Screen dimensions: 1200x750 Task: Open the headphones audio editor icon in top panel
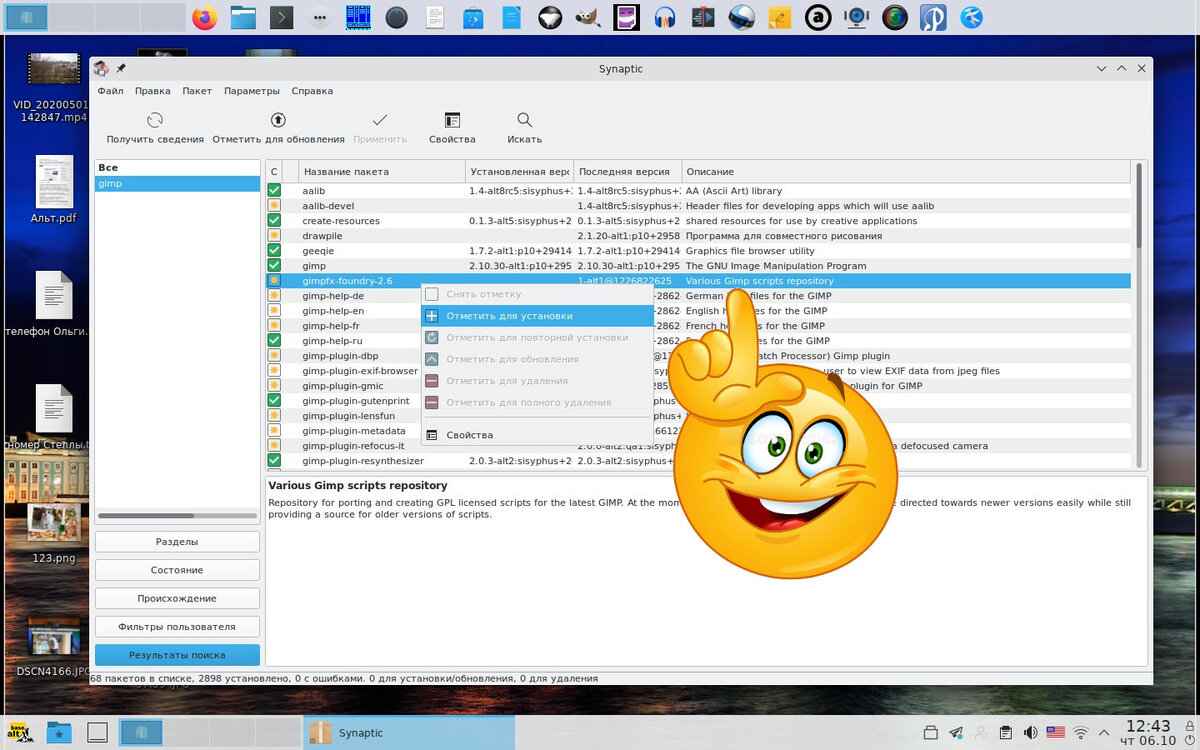[x=665, y=17]
